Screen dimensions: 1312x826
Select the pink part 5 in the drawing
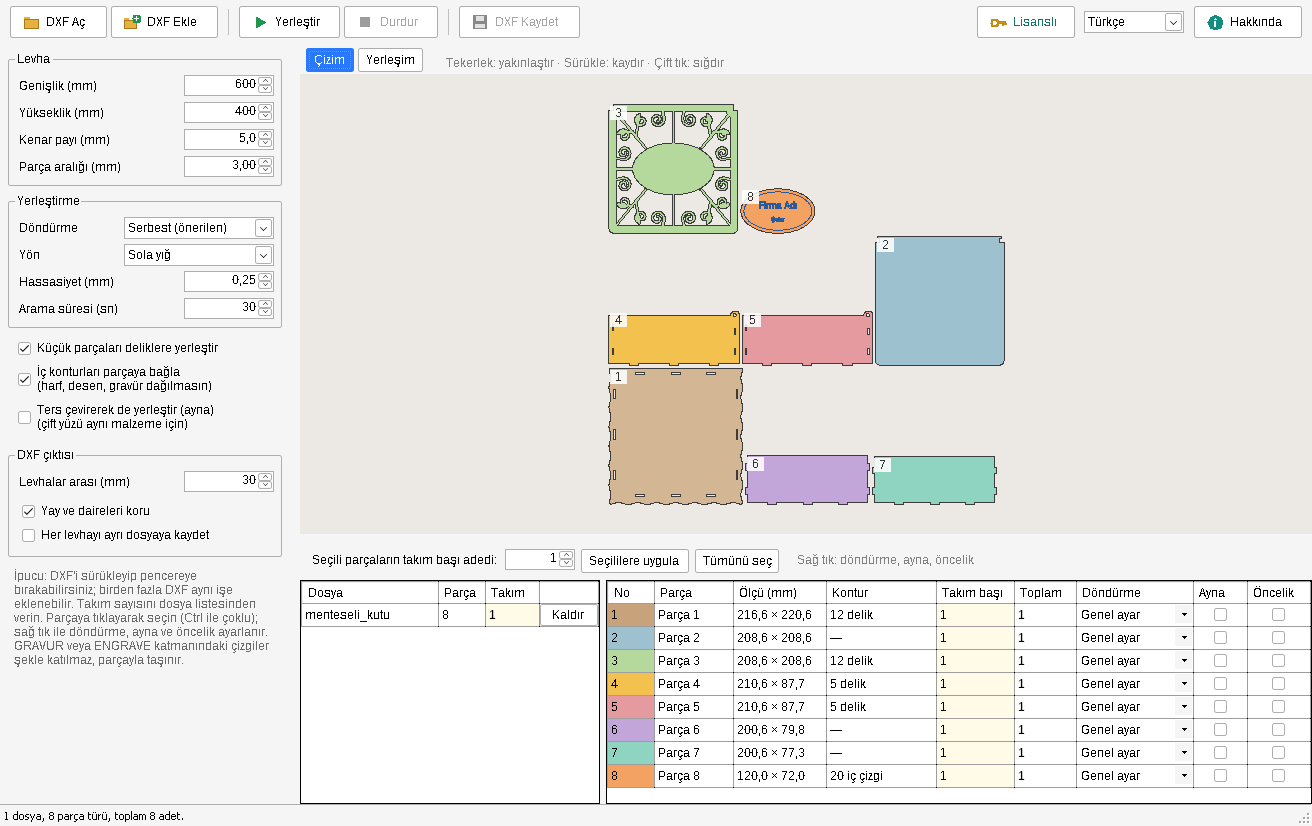point(807,339)
